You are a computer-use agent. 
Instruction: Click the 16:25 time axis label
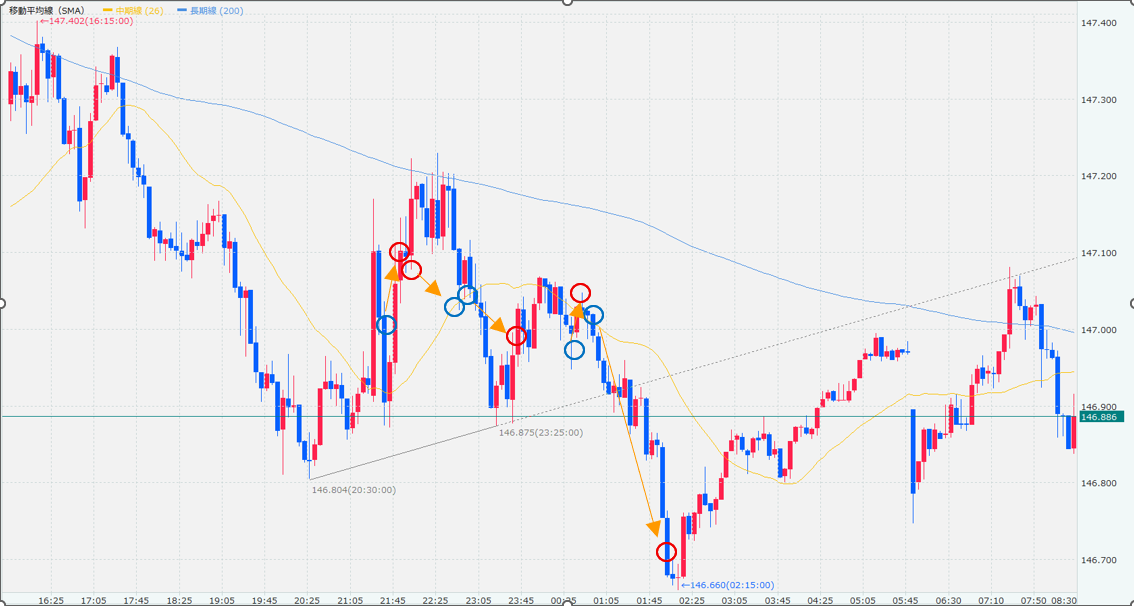(51, 600)
